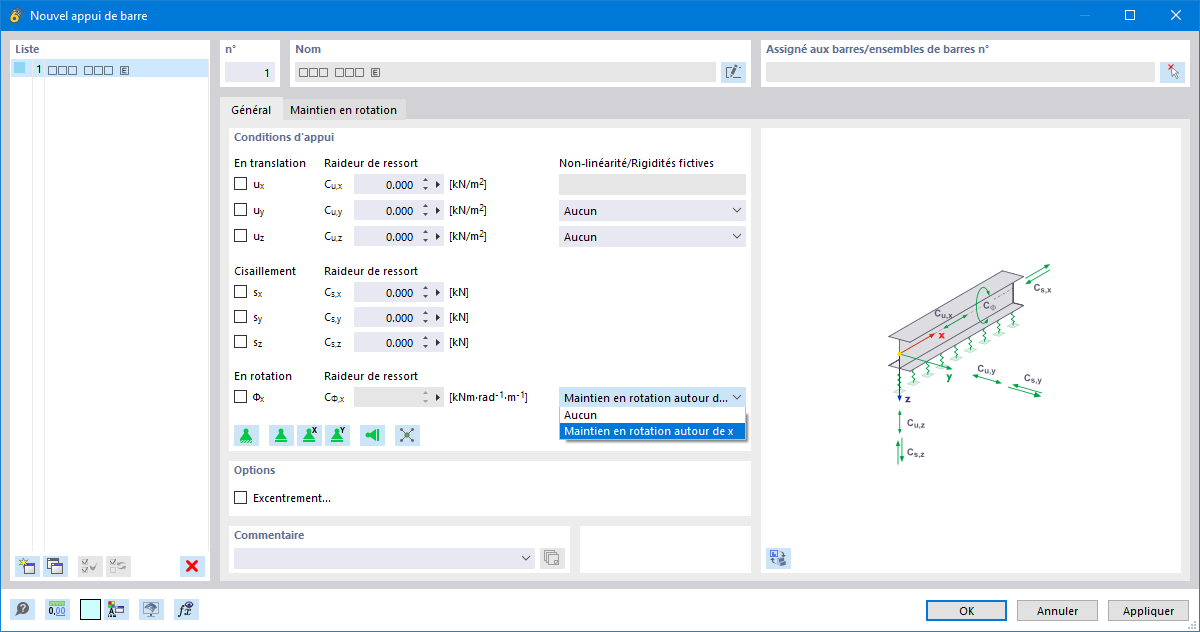Click the Nom text field

tap(505, 72)
